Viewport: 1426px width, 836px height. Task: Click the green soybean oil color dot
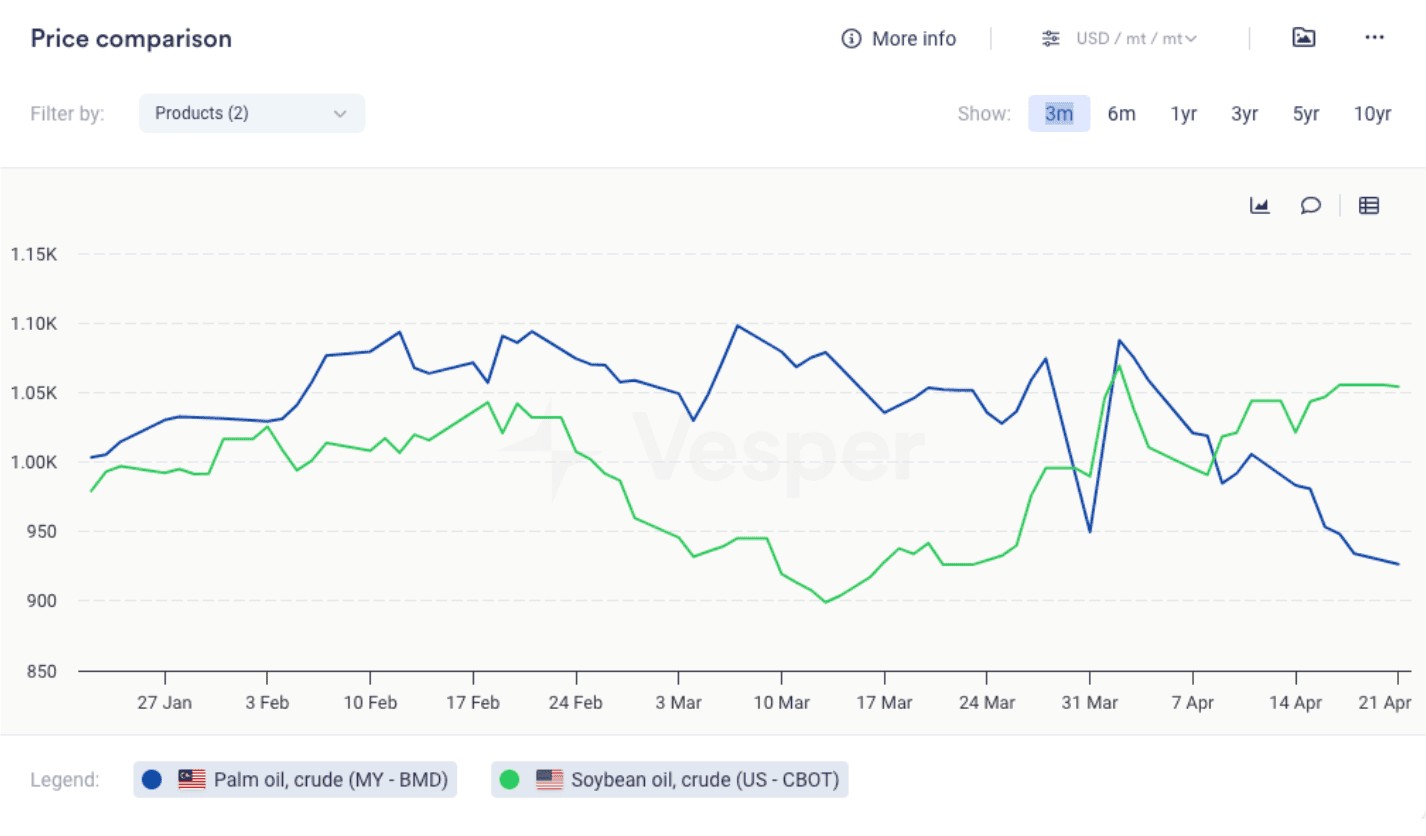click(509, 780)
